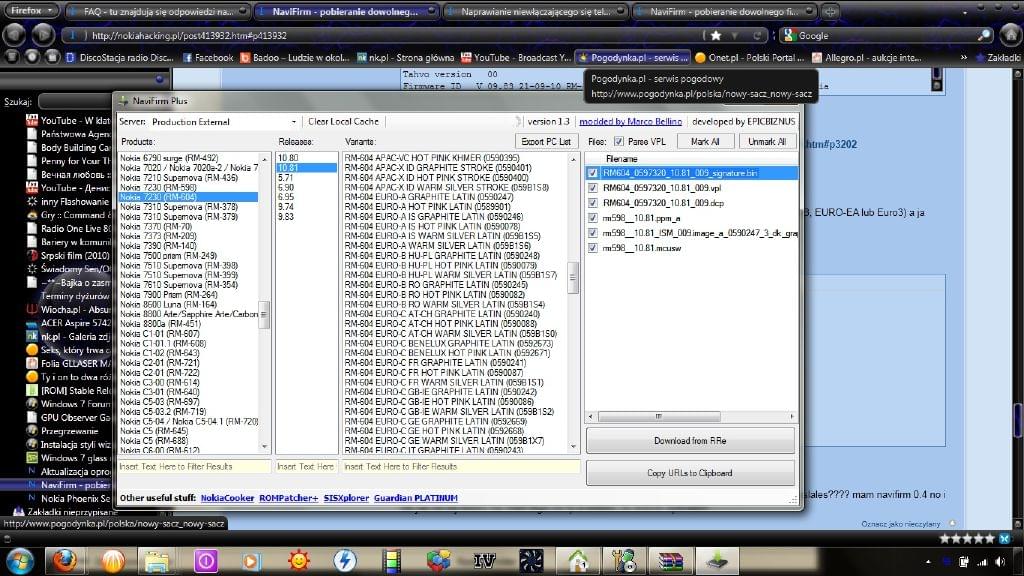Click the bookmark star in address bar
Image resolution: width=1024 pixels, height=576 pixels.
pyautogui.click(x=716, y=35)
